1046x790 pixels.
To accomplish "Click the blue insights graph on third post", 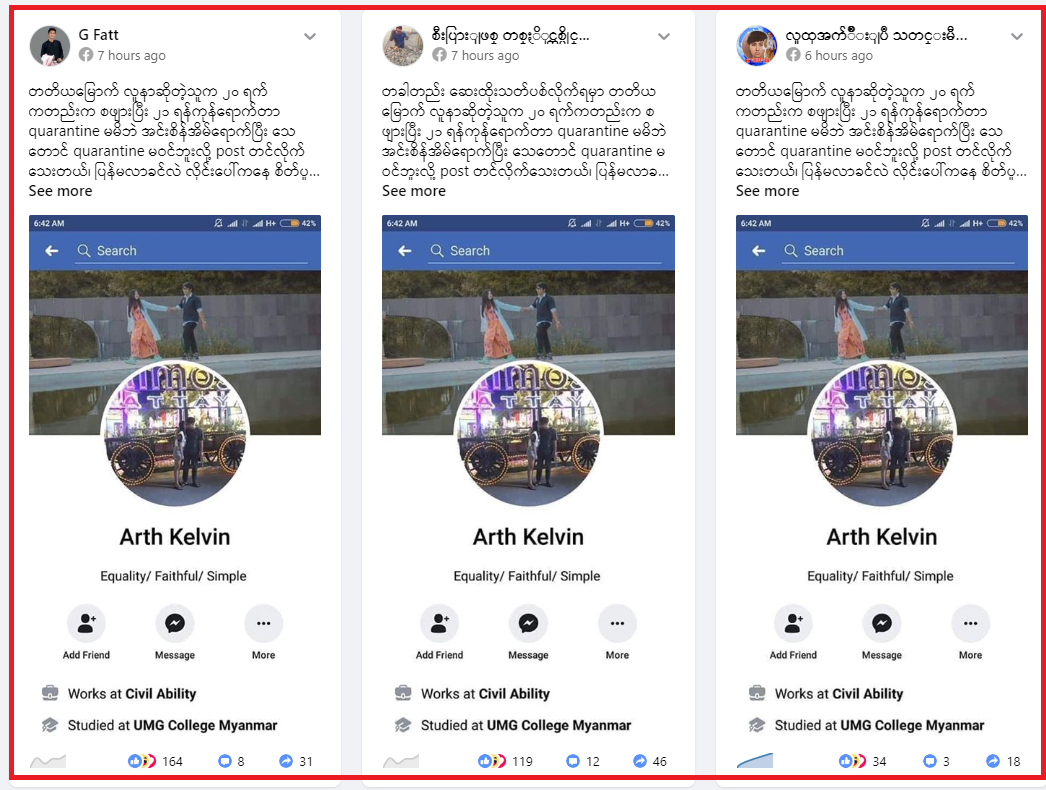I will [754, 761].
